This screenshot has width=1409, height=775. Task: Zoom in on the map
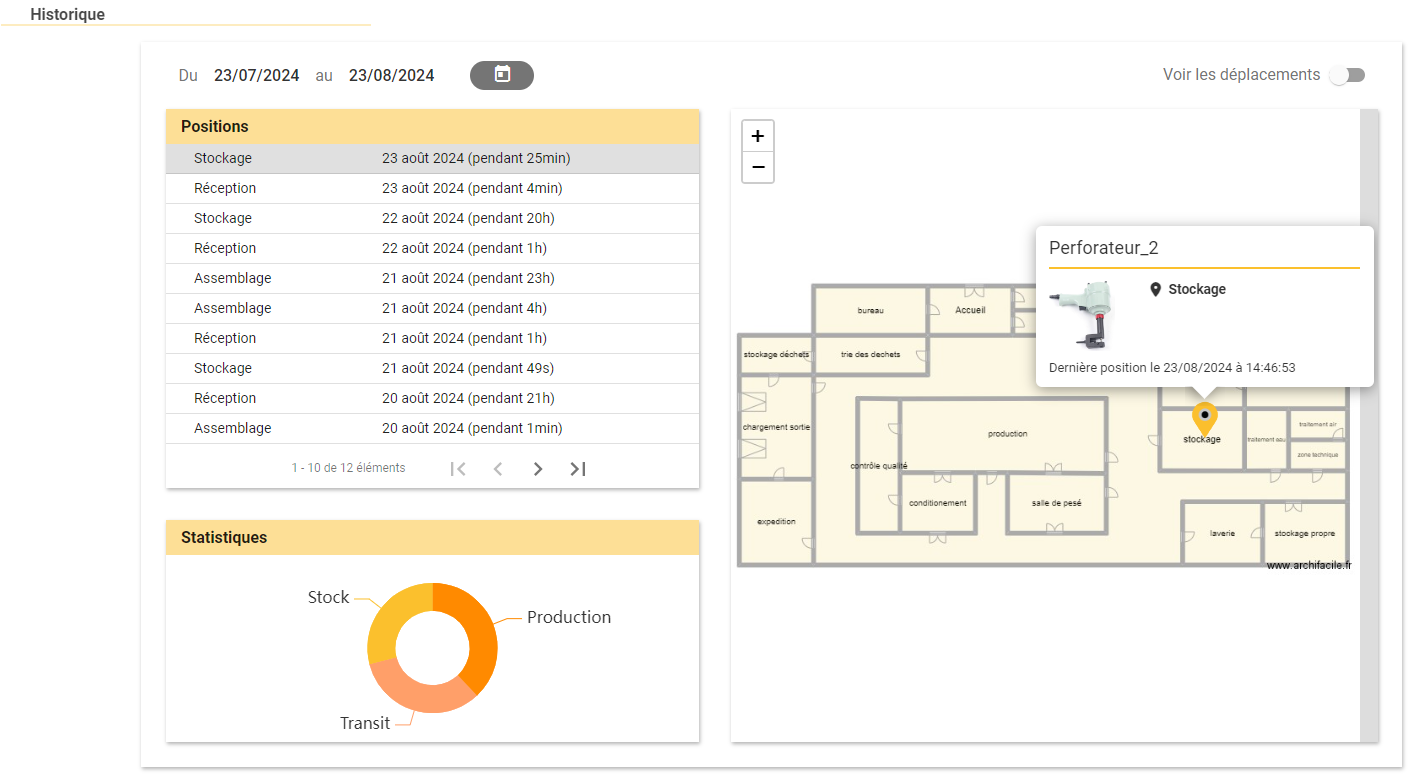pyautogui.click(x=758, y=136)
